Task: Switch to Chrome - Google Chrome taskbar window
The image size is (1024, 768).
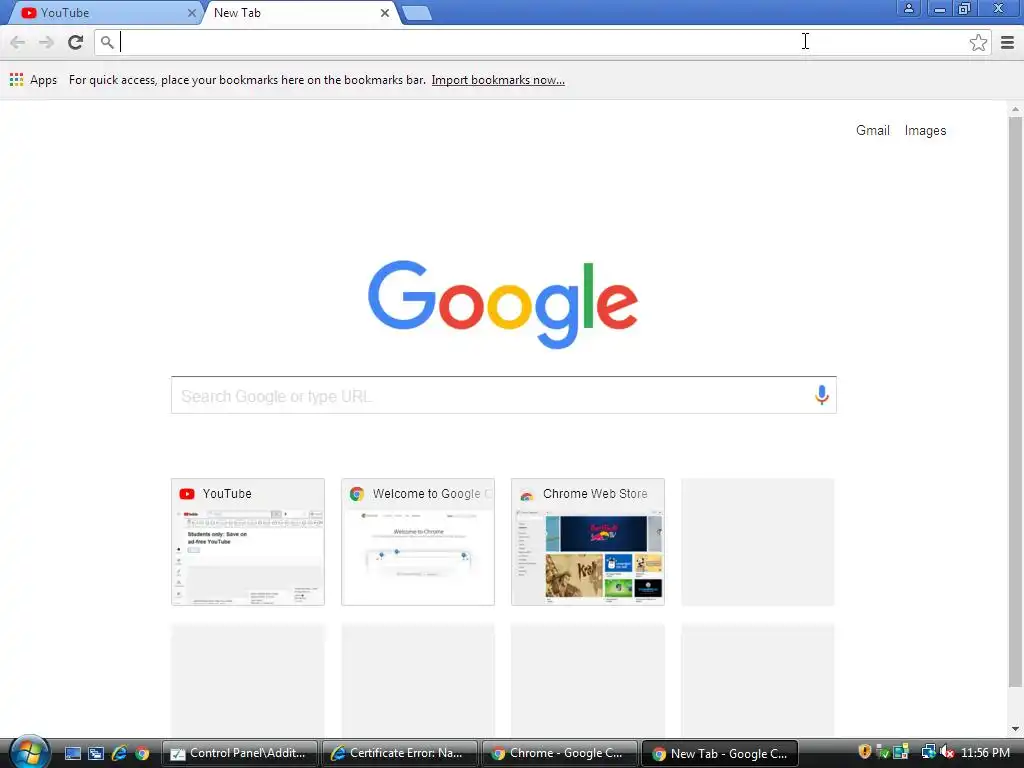Action: (559, 754)
